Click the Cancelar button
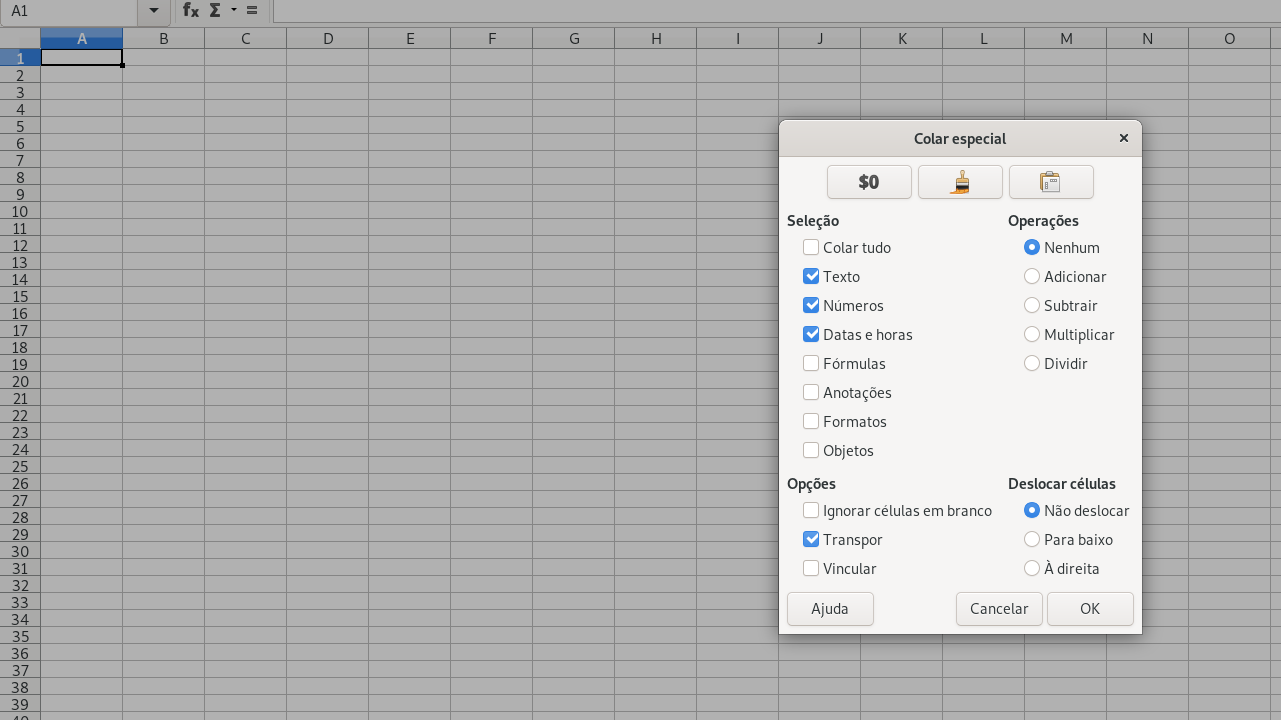The image size is (1281, 720). 999,609
